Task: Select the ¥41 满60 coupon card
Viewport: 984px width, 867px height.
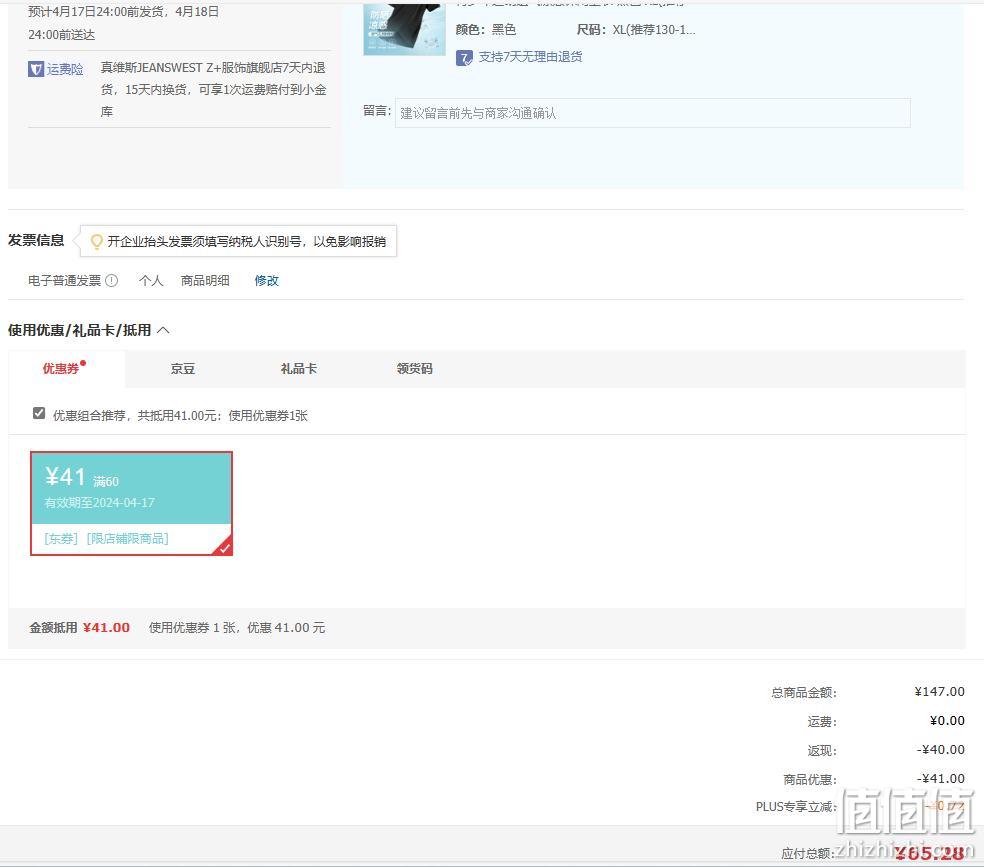Action: point(131,503)
